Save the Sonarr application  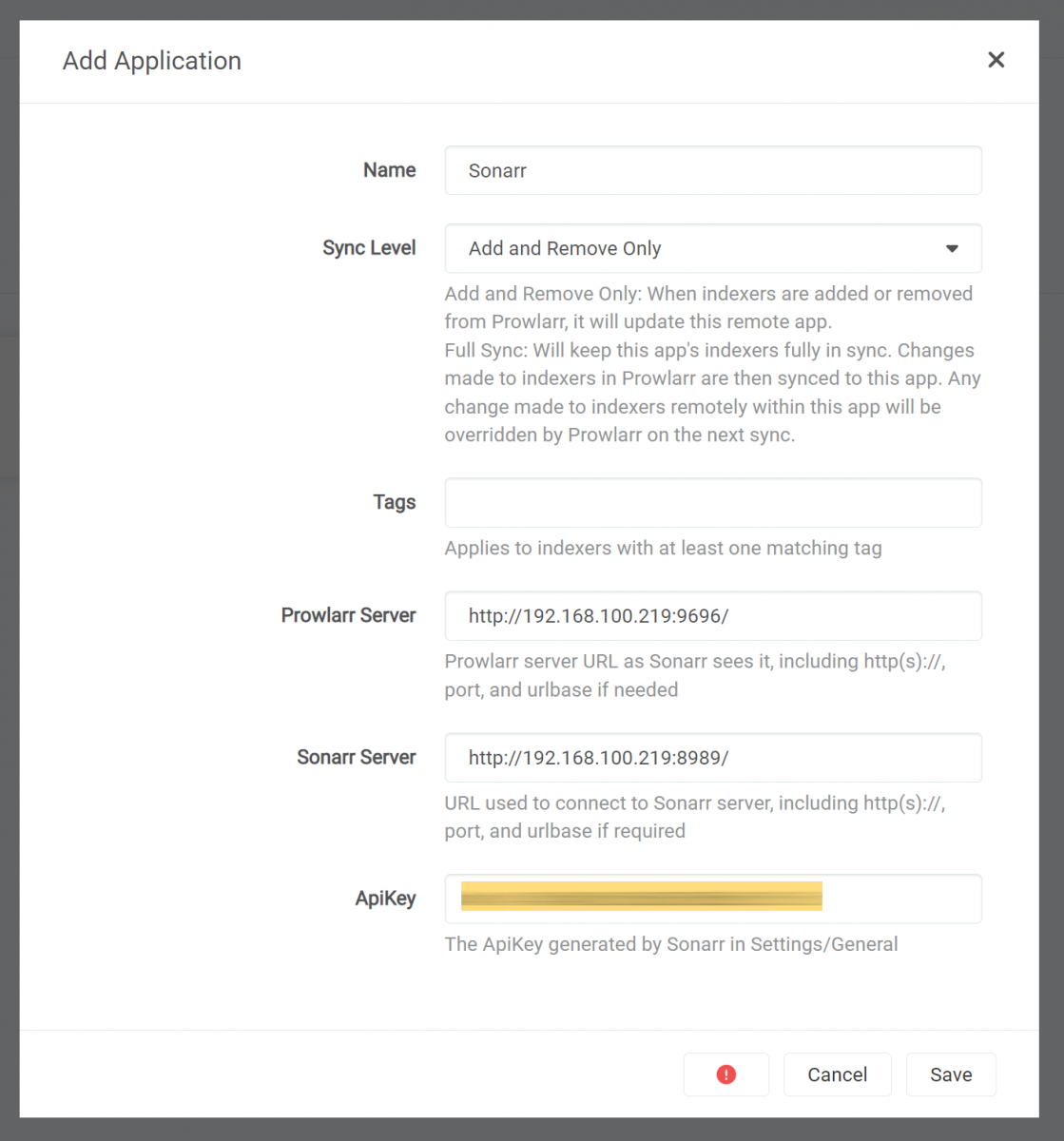tap(951, 1074)
